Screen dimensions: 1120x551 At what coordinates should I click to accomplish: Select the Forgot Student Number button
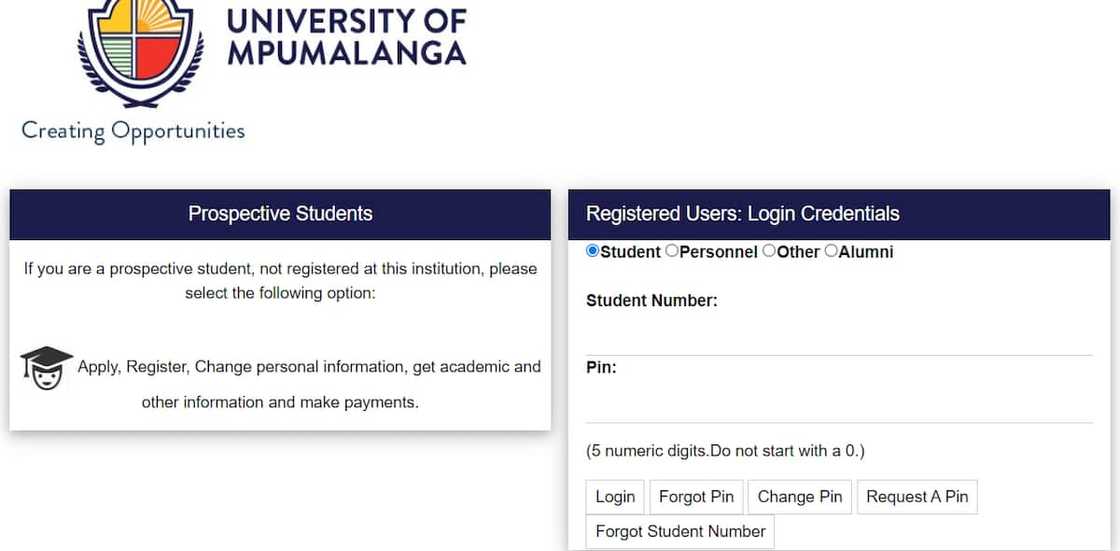click(680, 532)
